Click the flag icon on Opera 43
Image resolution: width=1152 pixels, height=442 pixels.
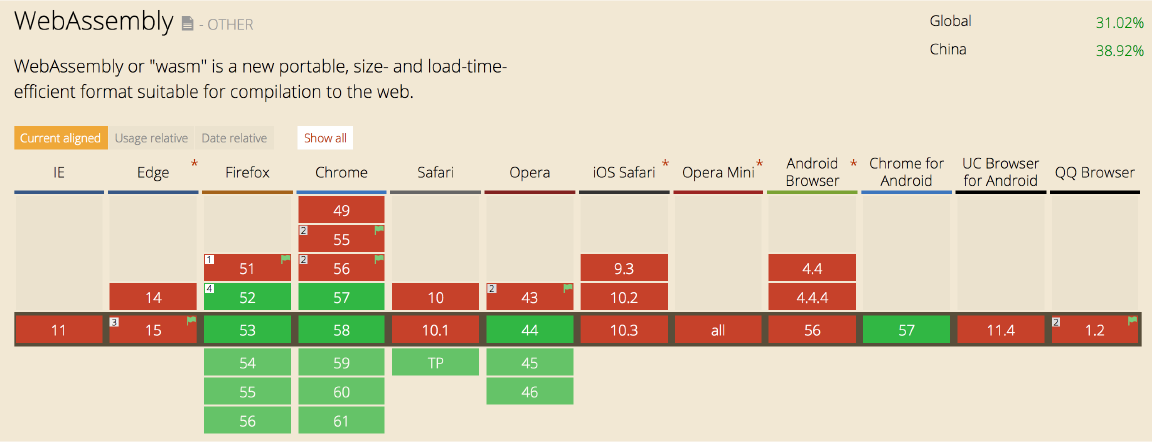point(567,289)
